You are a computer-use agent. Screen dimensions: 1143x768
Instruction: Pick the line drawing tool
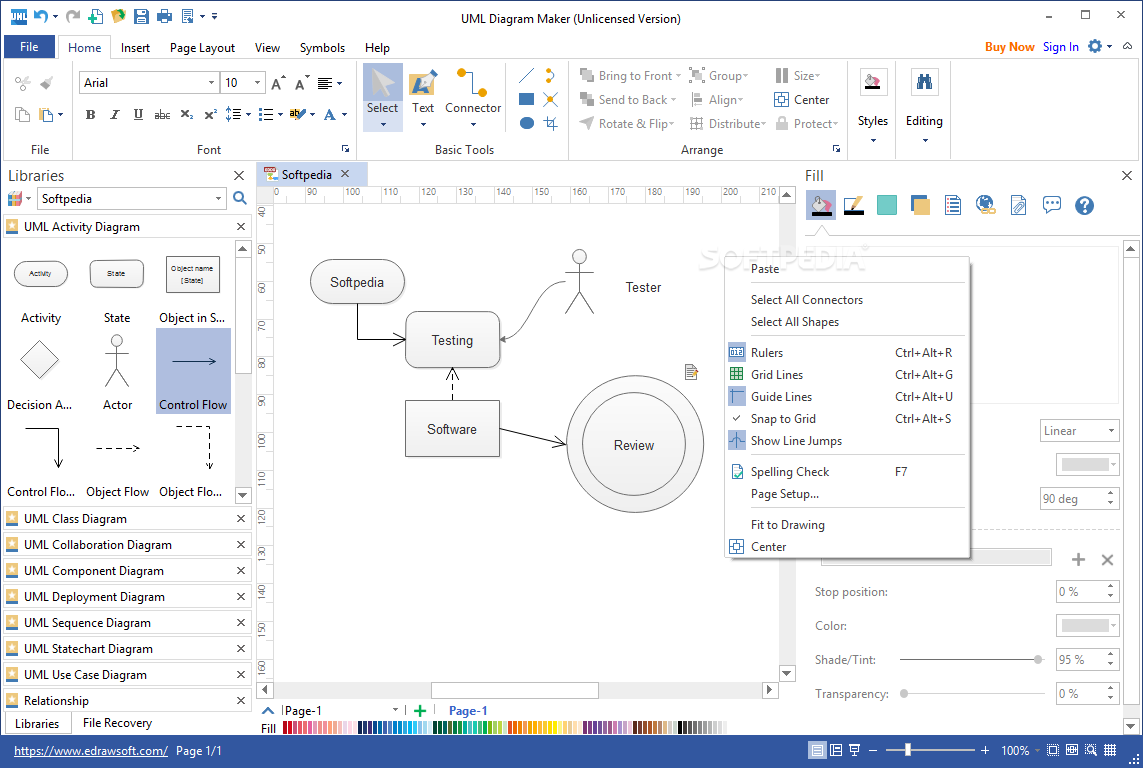click(526, 75)
